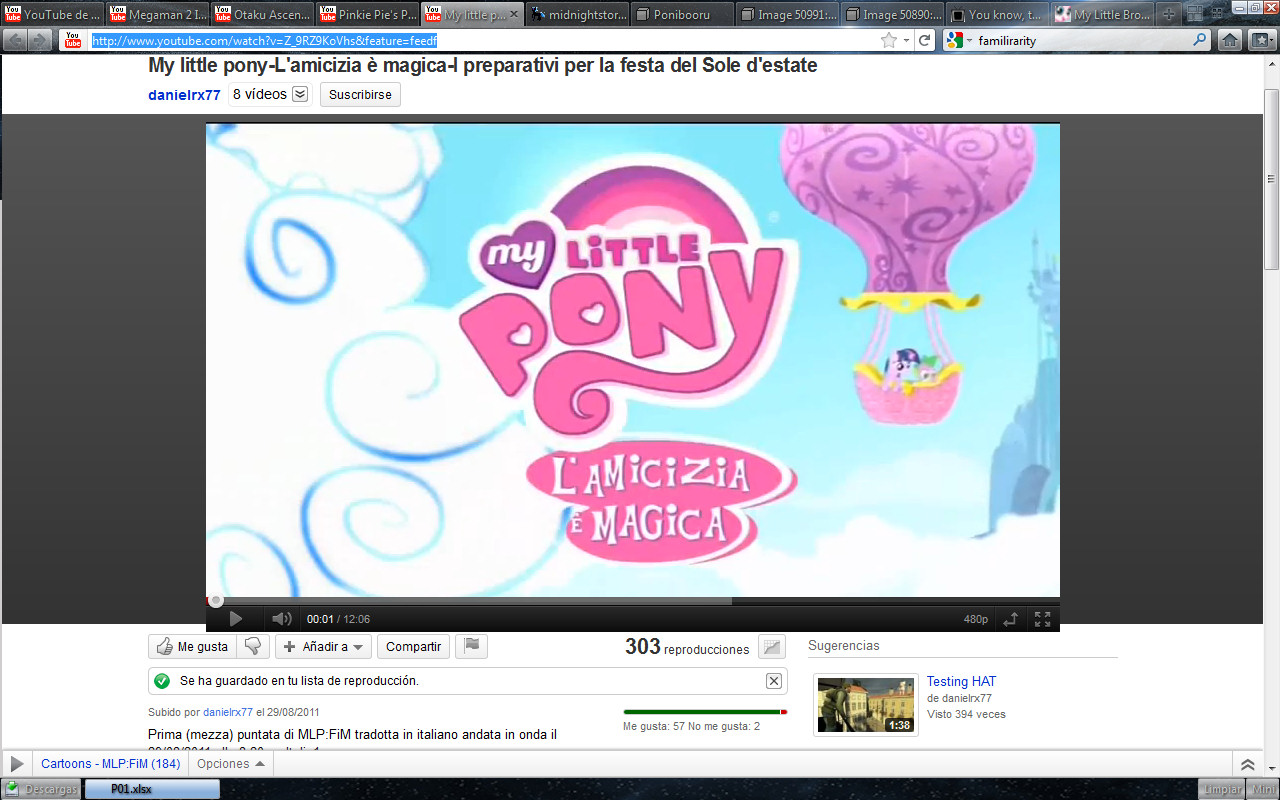The width and height of the screenshot is (1280, 800).
Task: Open the Cartoons - MLP:FiM (184) playlist link
Action: click(x=110, y=764)
